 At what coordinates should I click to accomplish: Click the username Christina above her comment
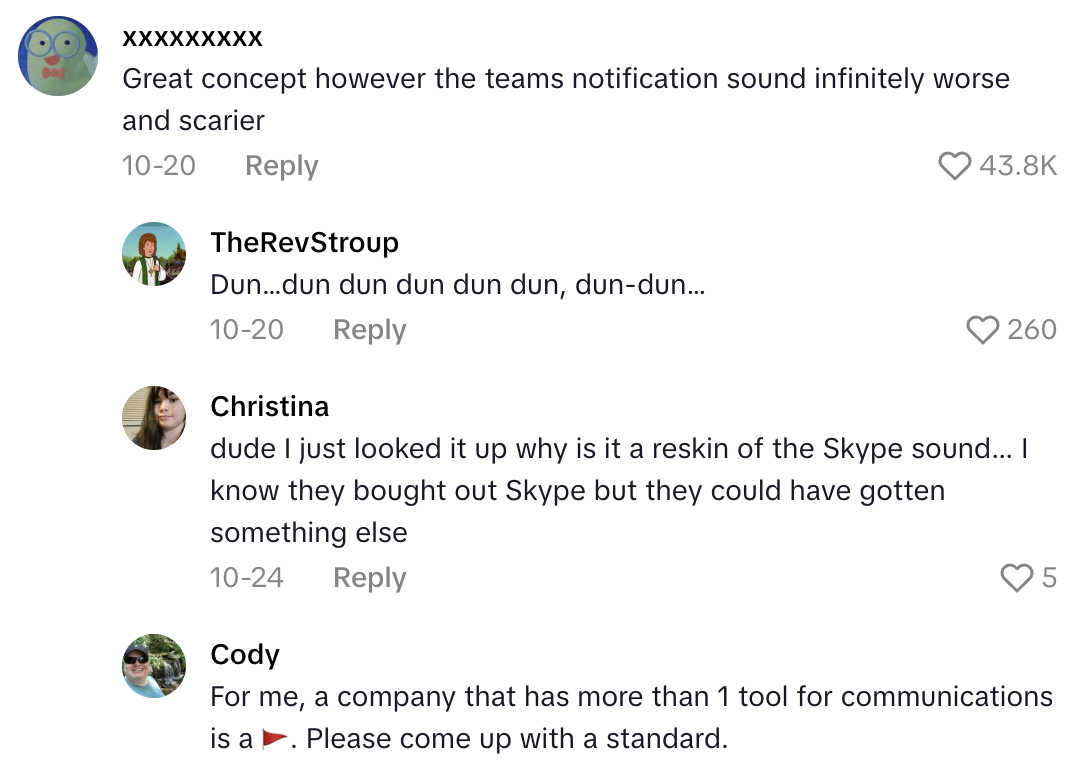[269, 406]
